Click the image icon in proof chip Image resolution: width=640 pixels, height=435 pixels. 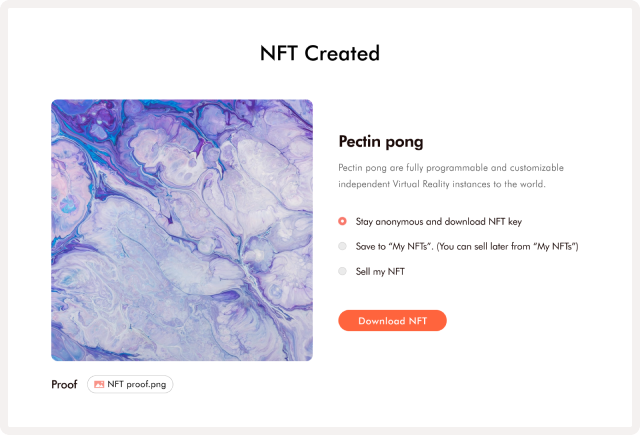pyautogui.click(x=99, y=384)
